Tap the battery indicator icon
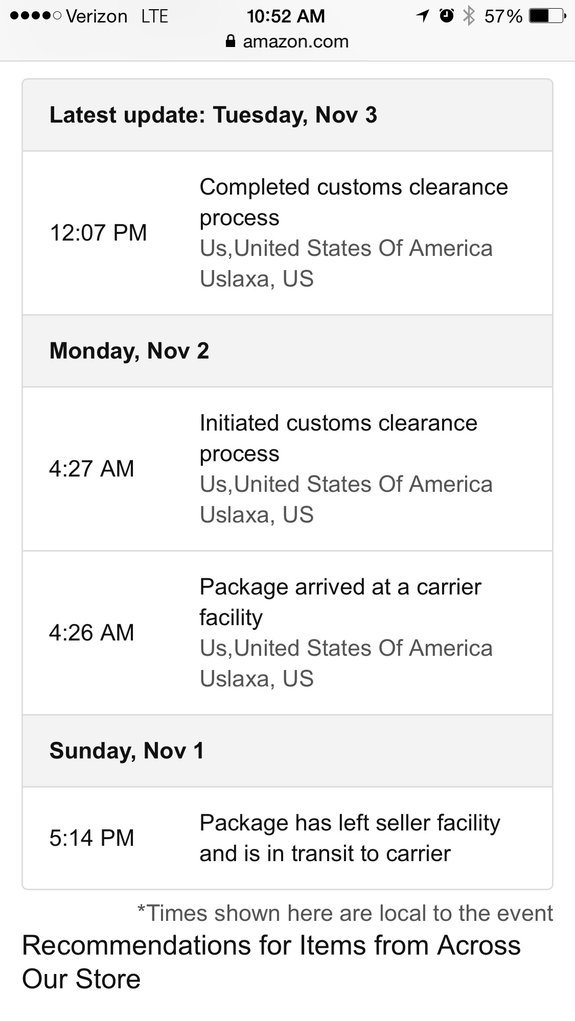The width and height of the screenshot is (575, 1022). pyautogui.click(x=548, y=16)
